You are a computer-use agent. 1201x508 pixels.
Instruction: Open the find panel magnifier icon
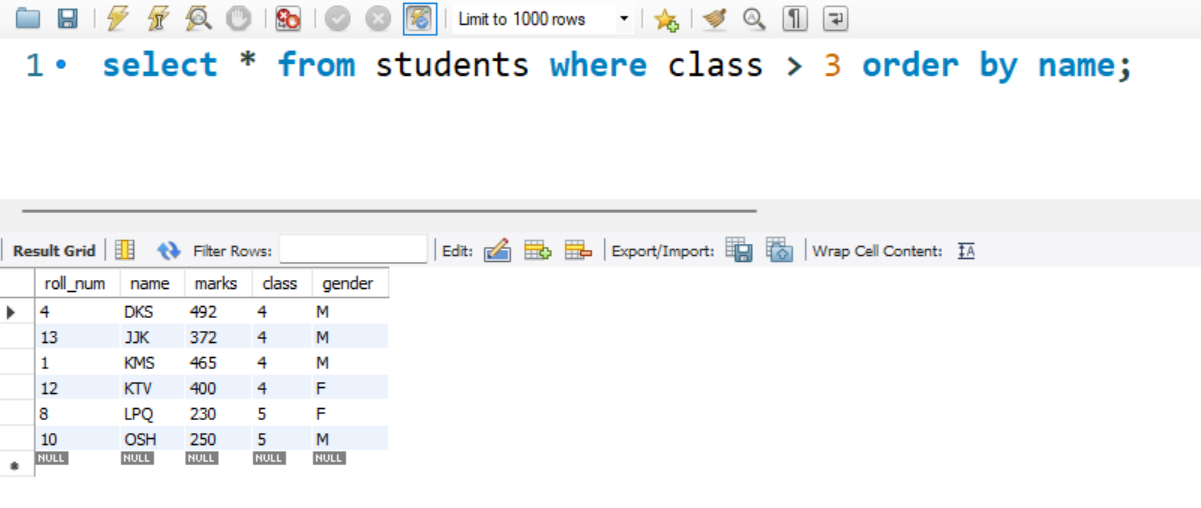point(754,18)
